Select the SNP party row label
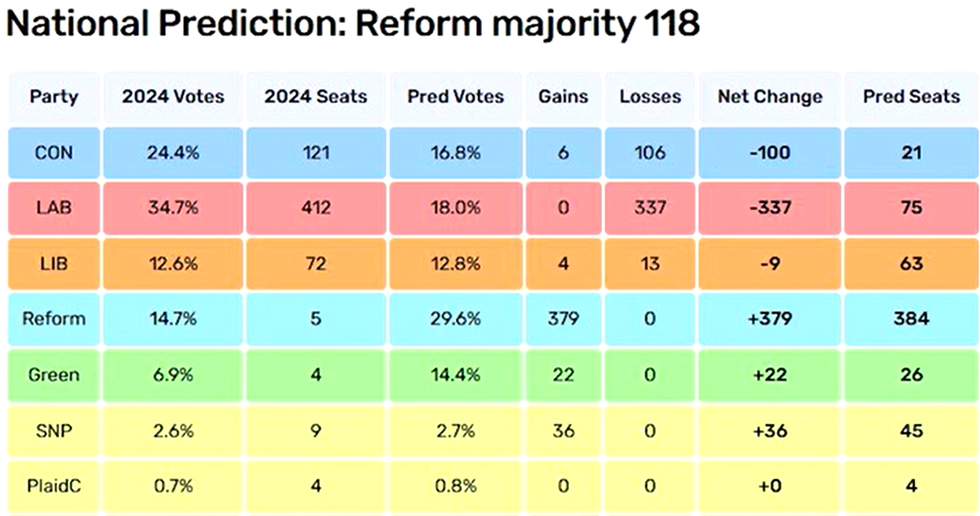The image size is (980, 516). 54,431
